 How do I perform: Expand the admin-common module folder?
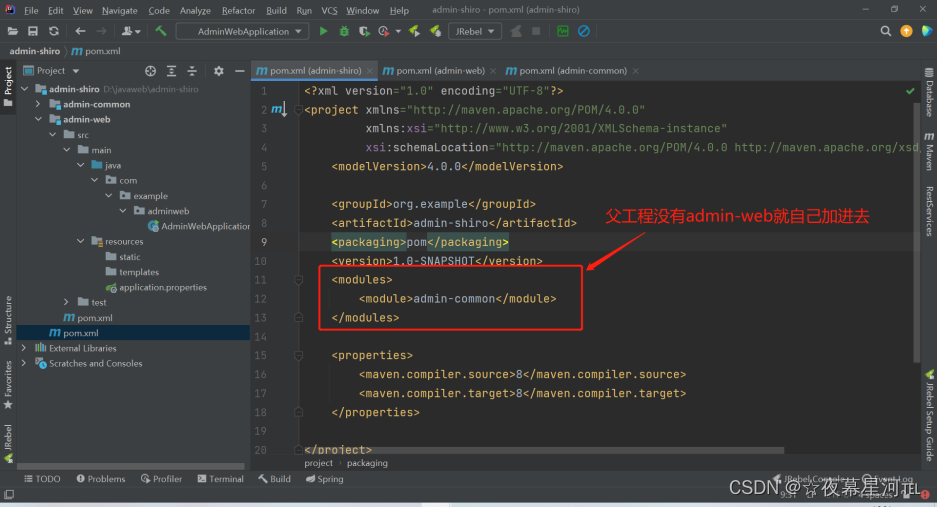(x=38, y=104)
